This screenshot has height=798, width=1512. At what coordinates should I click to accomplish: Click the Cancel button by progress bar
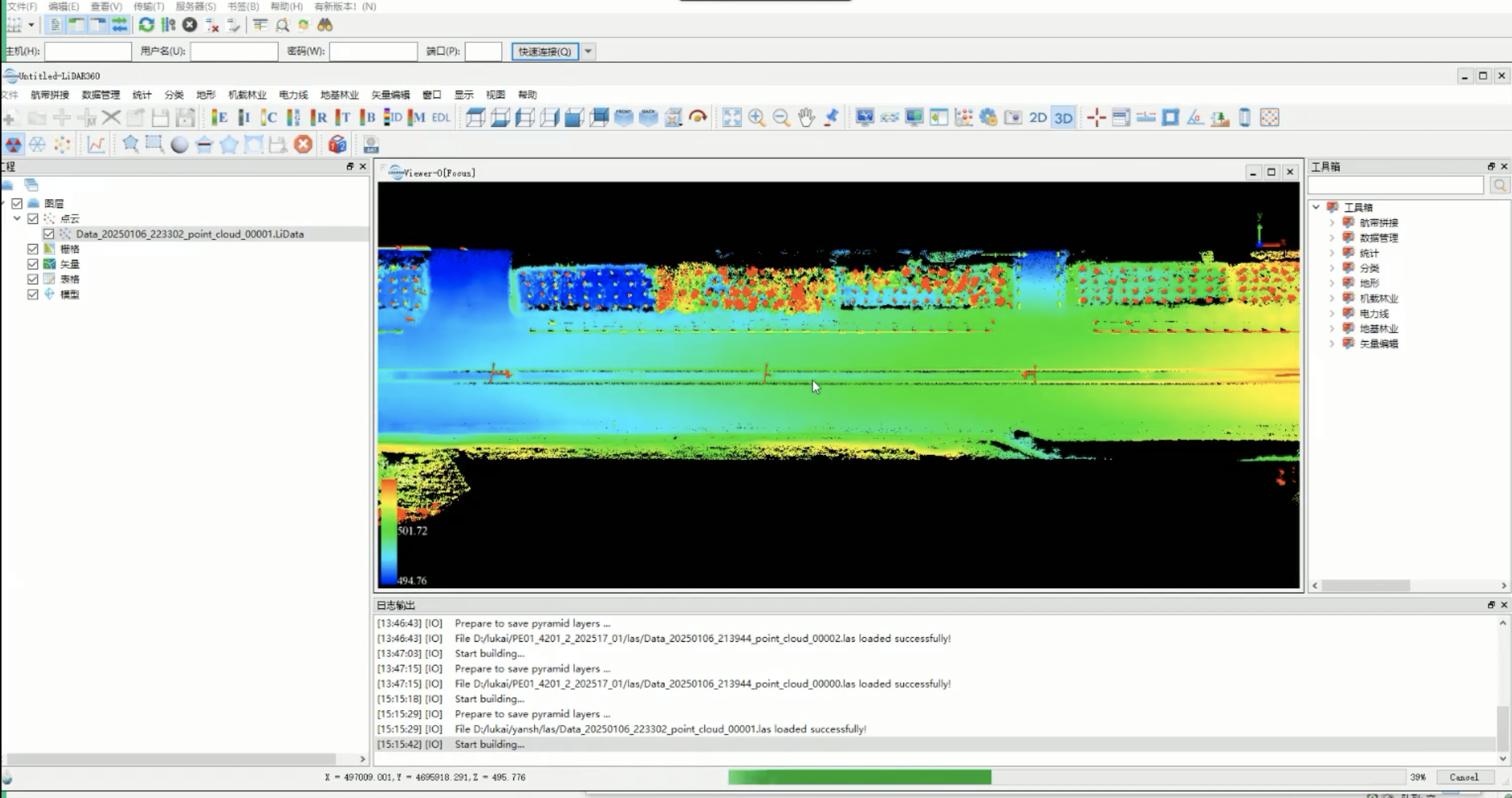pos(1464,777)
